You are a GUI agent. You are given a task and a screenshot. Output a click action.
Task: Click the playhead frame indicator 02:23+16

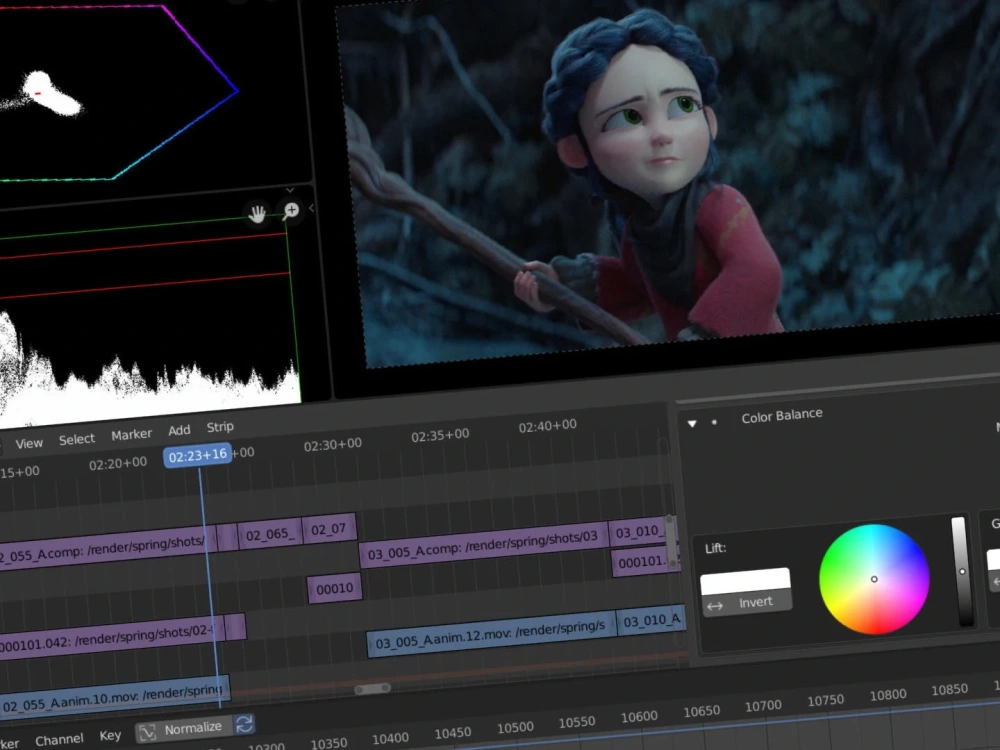point(197,455)
